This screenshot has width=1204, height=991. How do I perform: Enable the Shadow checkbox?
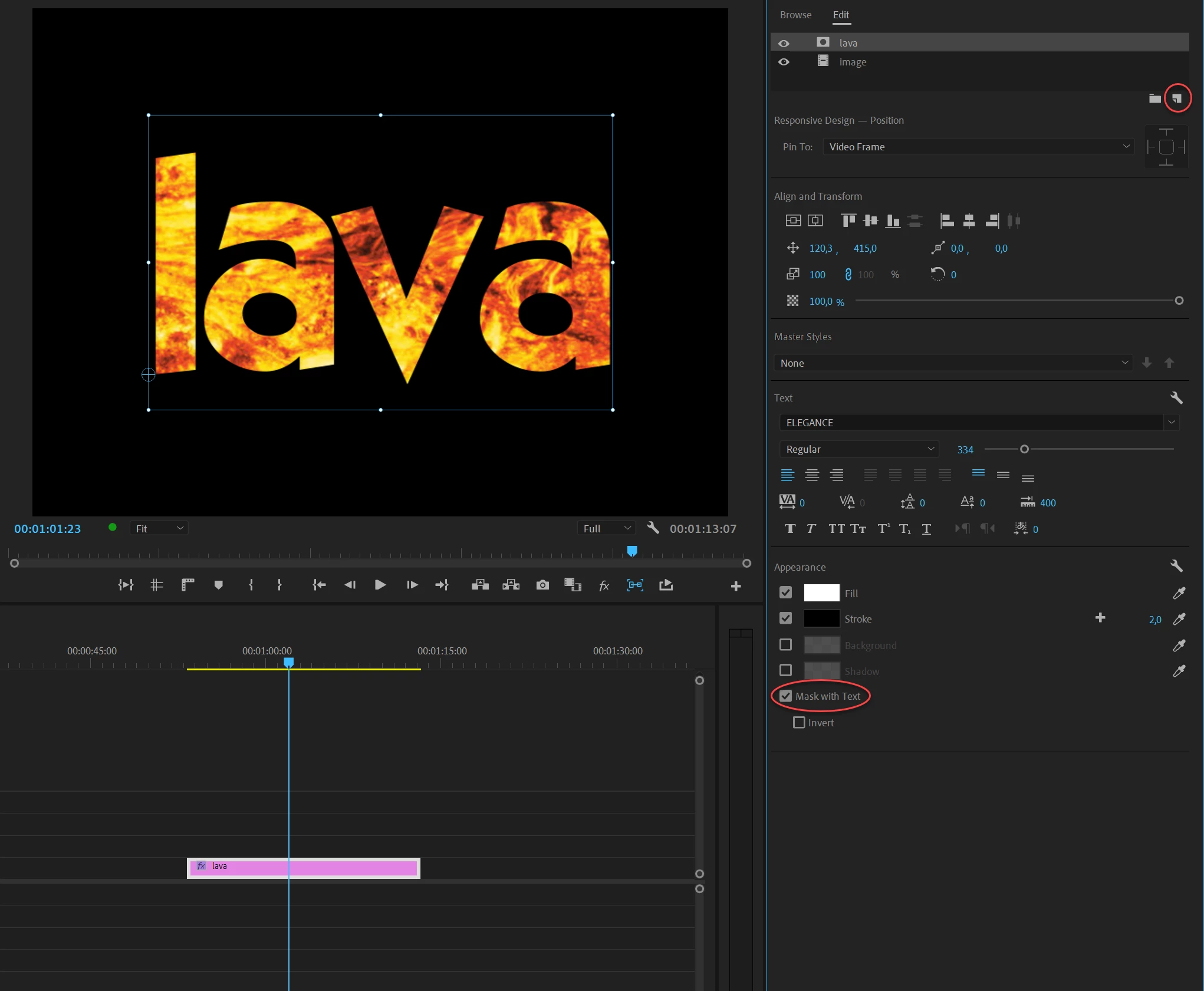pyautogui.click(x=786, y=670)
